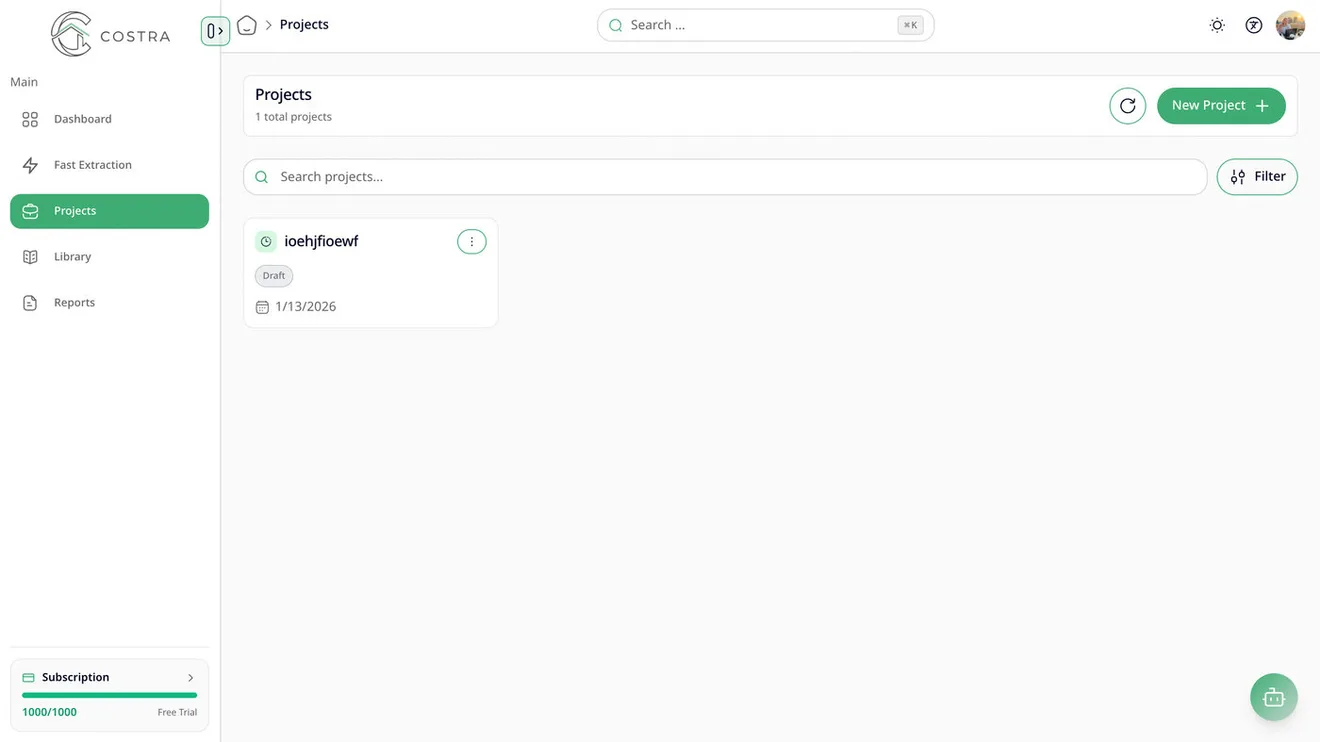Go to home via breadcrumb icon
The width and height of the screenshot is (1320, 742).
pyautogui.click(x=247, y=25)
